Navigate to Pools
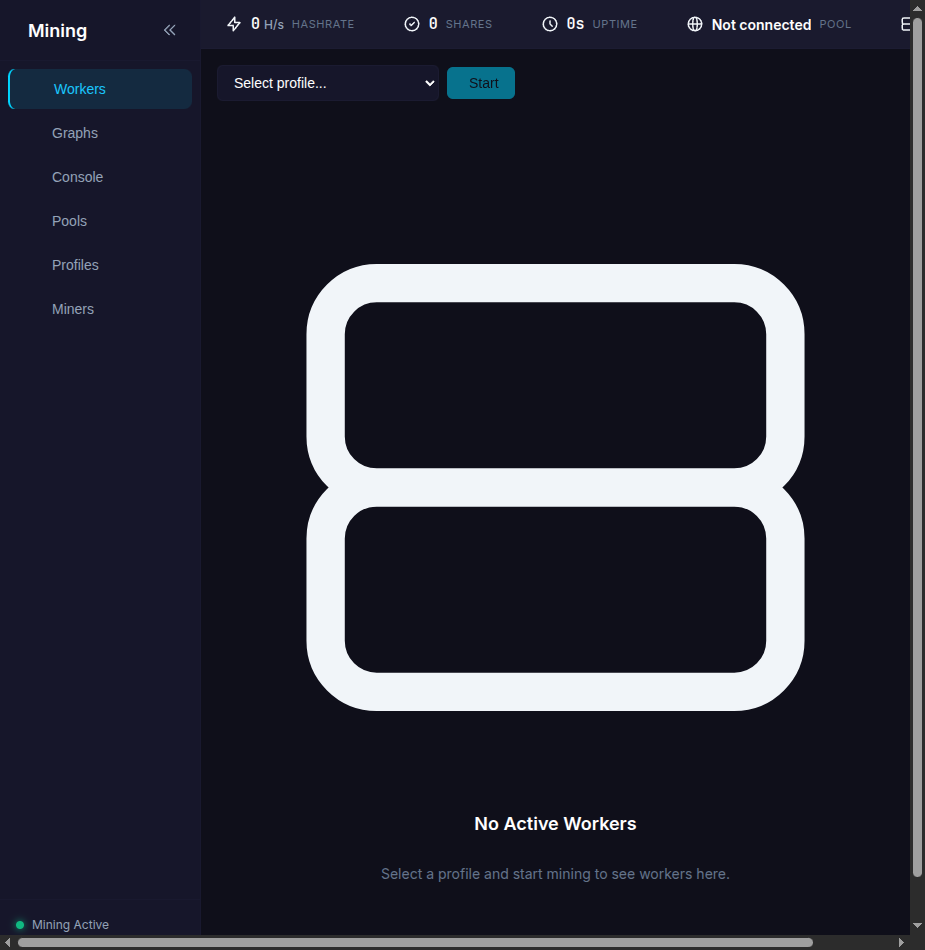The width and height of the screenshot is (925, 950). click(69, 221)
